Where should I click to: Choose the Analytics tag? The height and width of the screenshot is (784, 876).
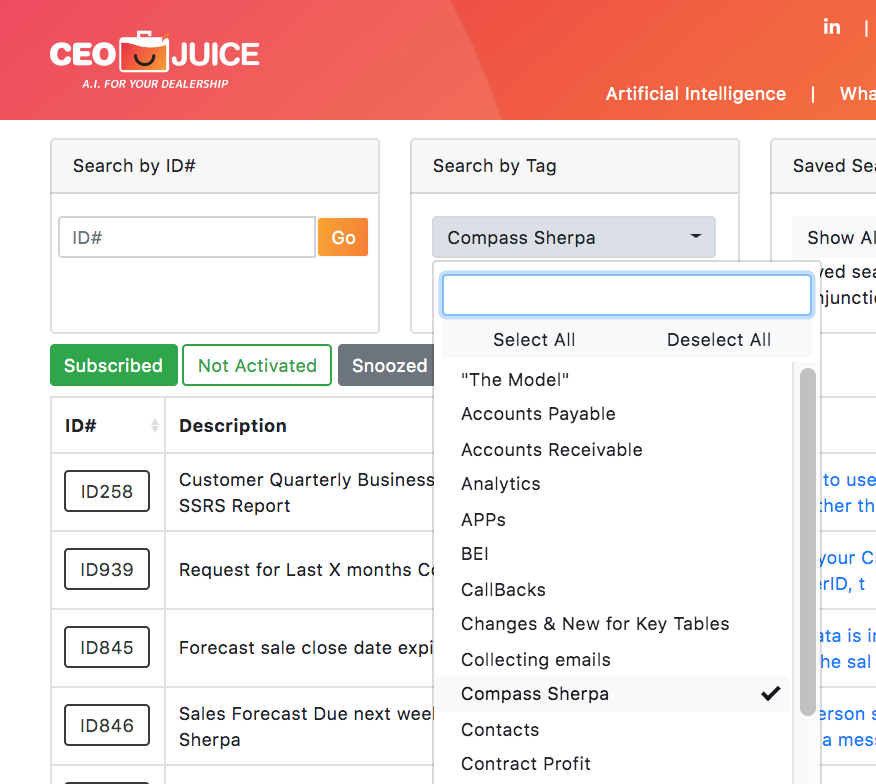[612, 484]
